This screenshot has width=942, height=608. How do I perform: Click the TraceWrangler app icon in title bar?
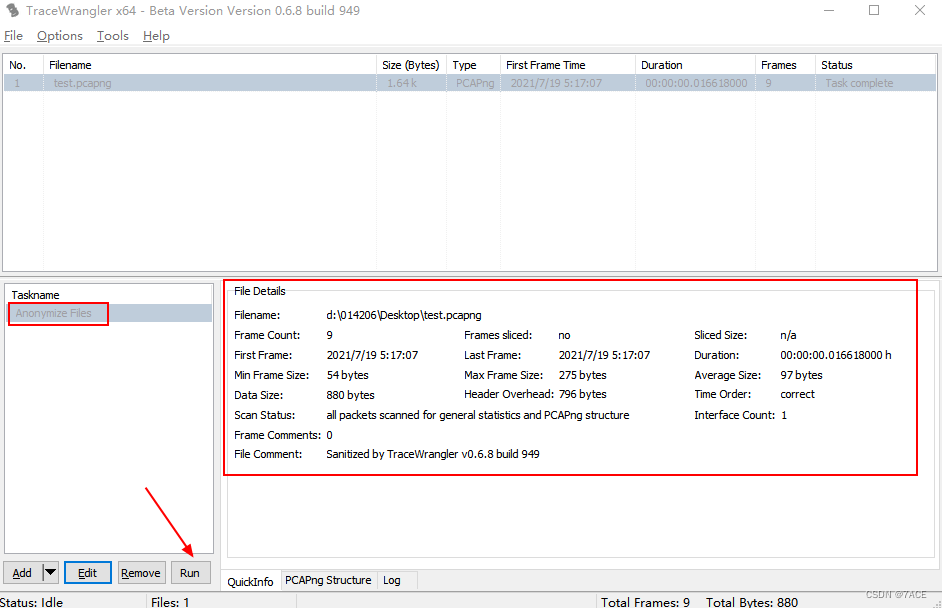click(13, 10)
